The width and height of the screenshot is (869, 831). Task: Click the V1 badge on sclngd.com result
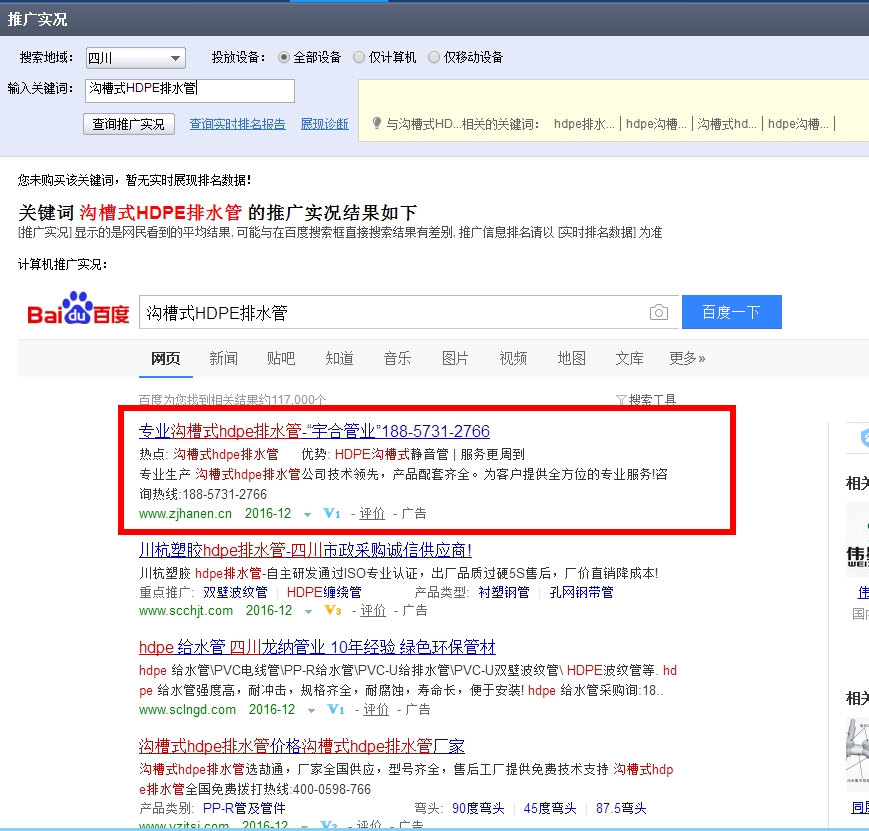(x=336, y=710)
